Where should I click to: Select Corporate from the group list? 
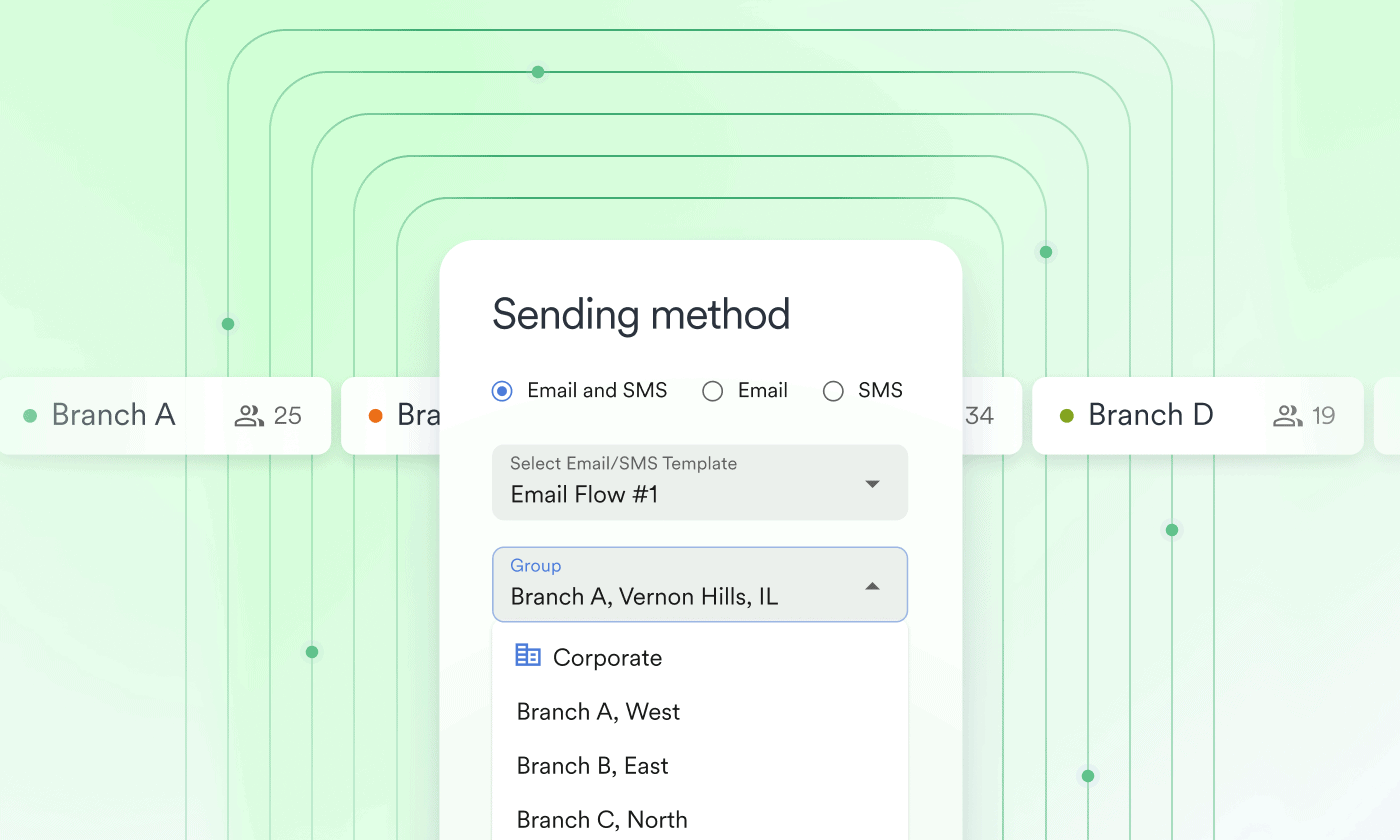click(x=700, y=657)
